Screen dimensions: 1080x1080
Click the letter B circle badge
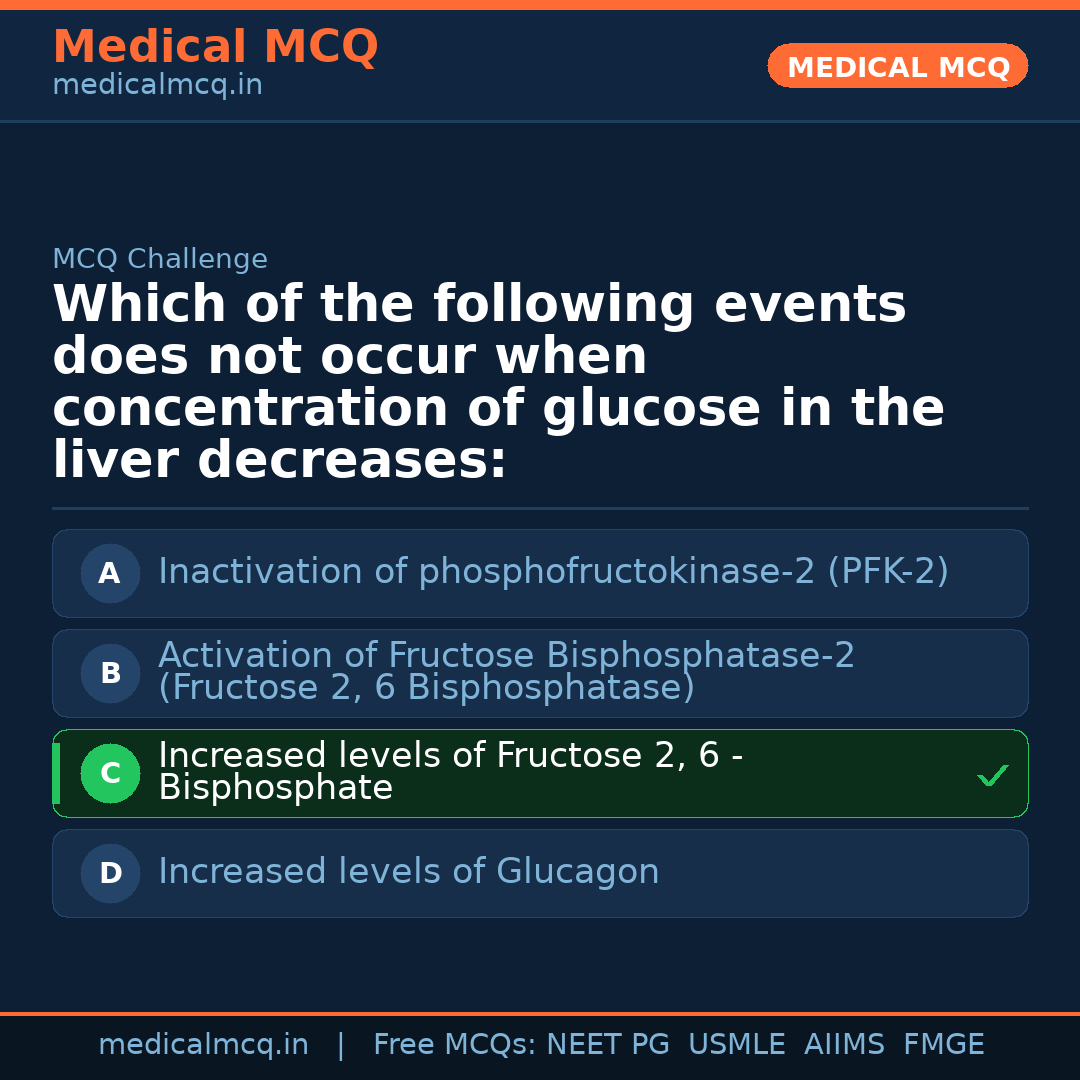[x=110, y=674]
